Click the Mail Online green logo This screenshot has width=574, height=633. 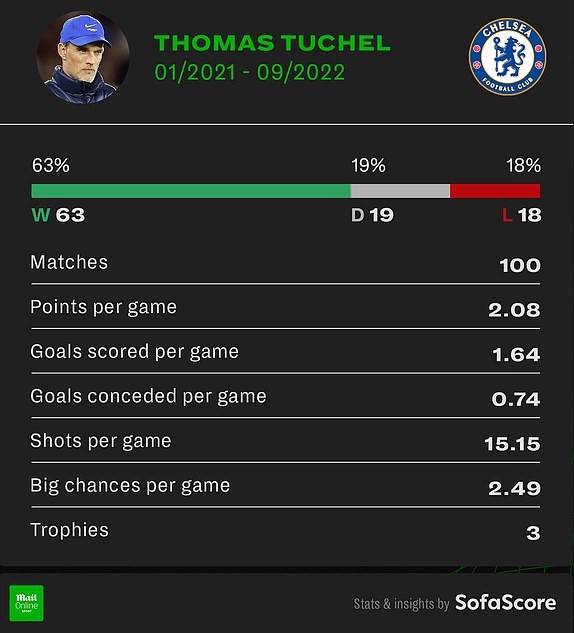[27, 603]
